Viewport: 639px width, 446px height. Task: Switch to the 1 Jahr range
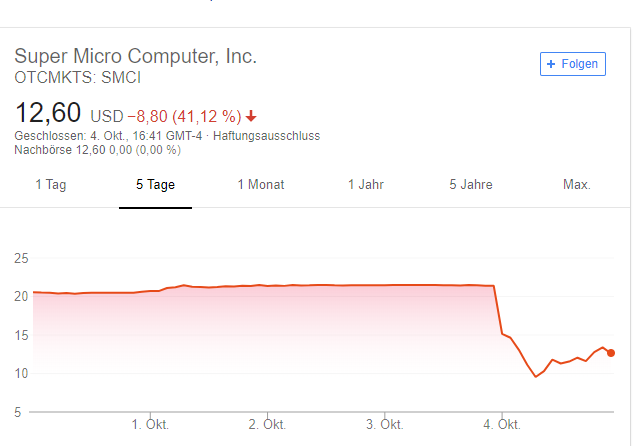tap(366, 185)
